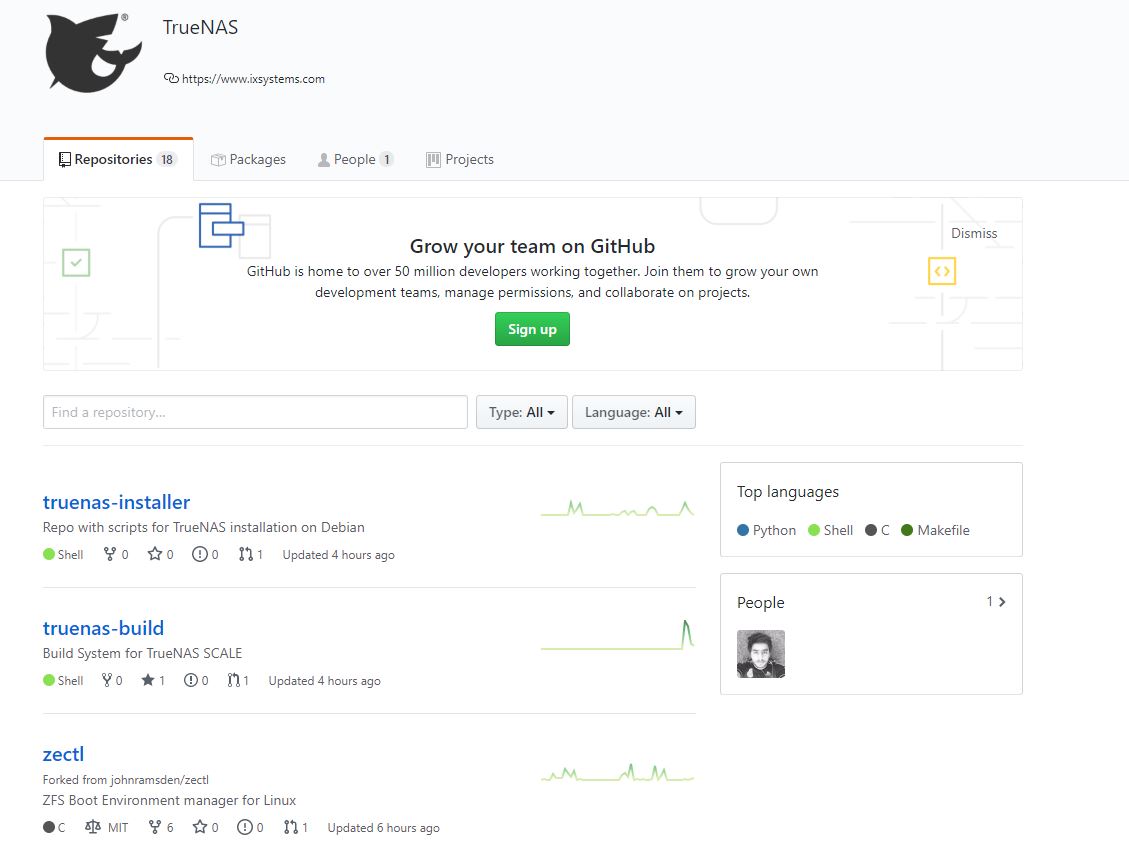Click the Shell language dot for truenas-build

(49, 680)
